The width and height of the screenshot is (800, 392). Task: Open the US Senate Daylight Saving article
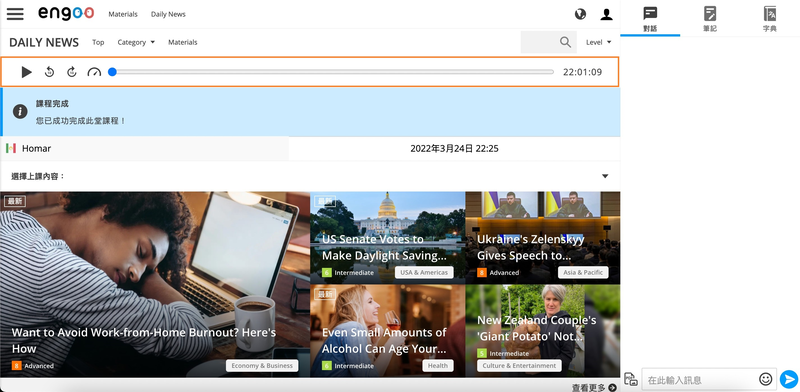coord(387,237)
